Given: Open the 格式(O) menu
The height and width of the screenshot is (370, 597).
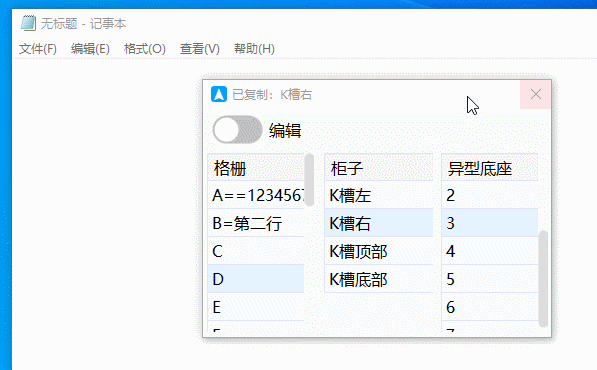Looking at the screenshot, I should pyautogui.click(x=145, y=49).
